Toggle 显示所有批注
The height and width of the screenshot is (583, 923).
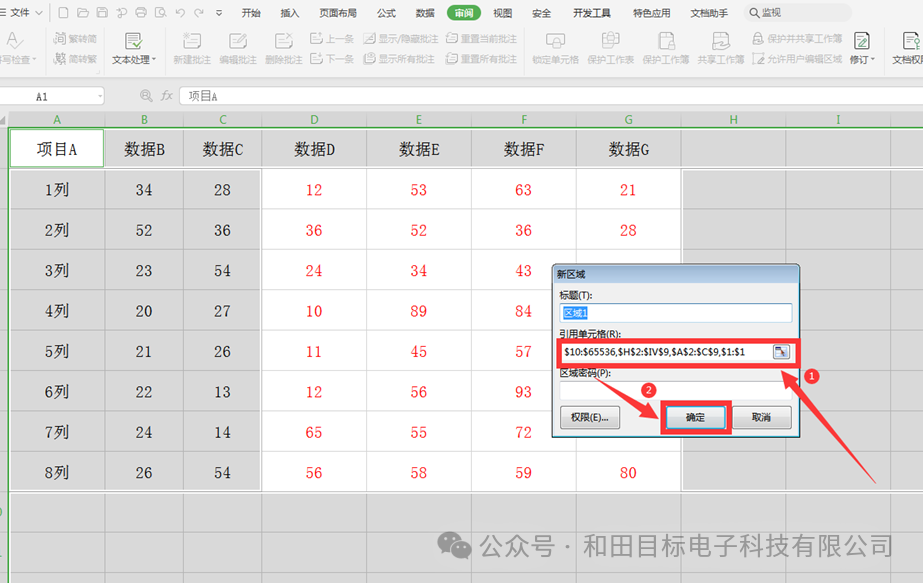[x=399, y=58]
